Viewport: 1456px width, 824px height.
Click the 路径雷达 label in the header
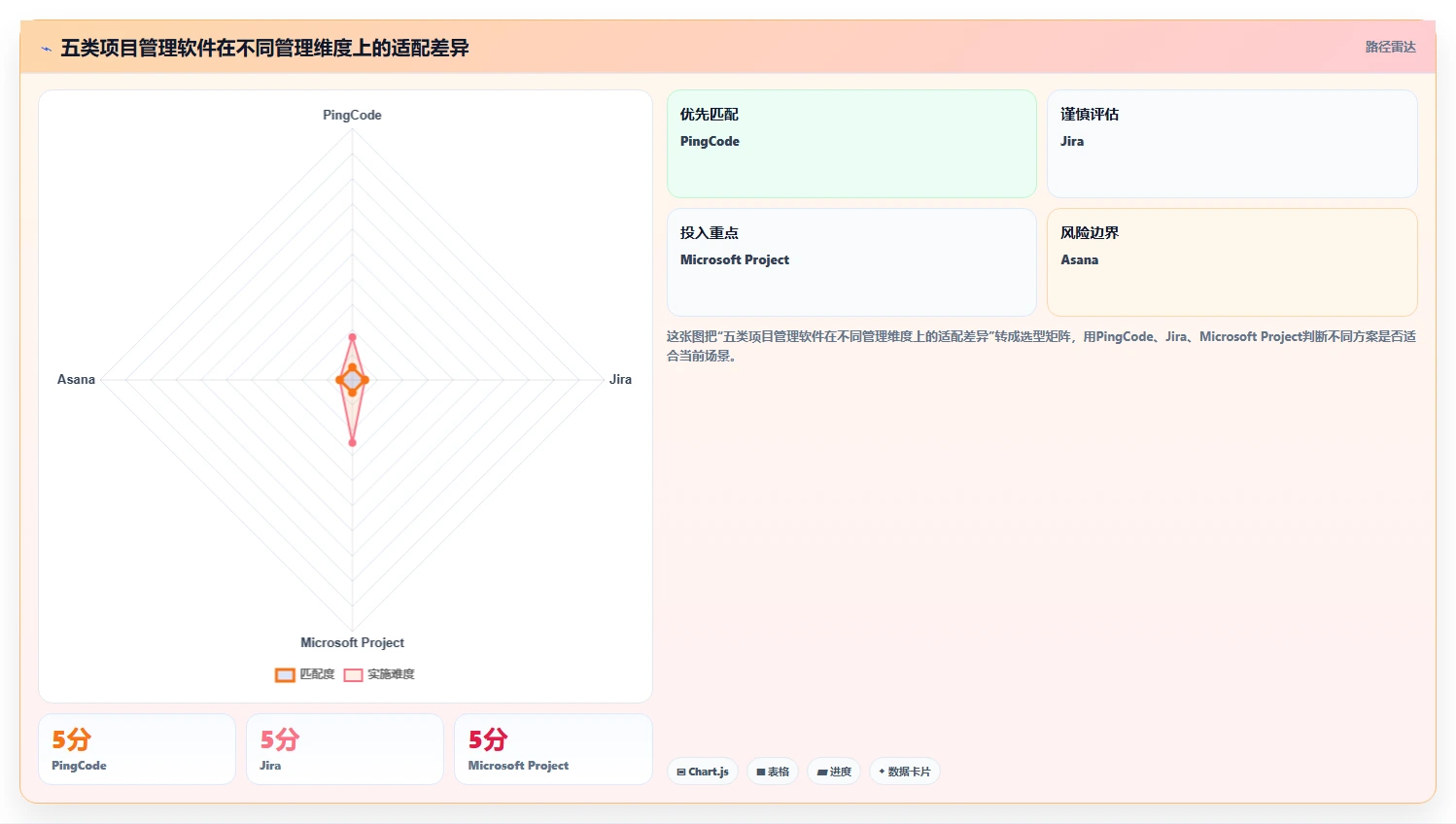tap(1390, 47)
